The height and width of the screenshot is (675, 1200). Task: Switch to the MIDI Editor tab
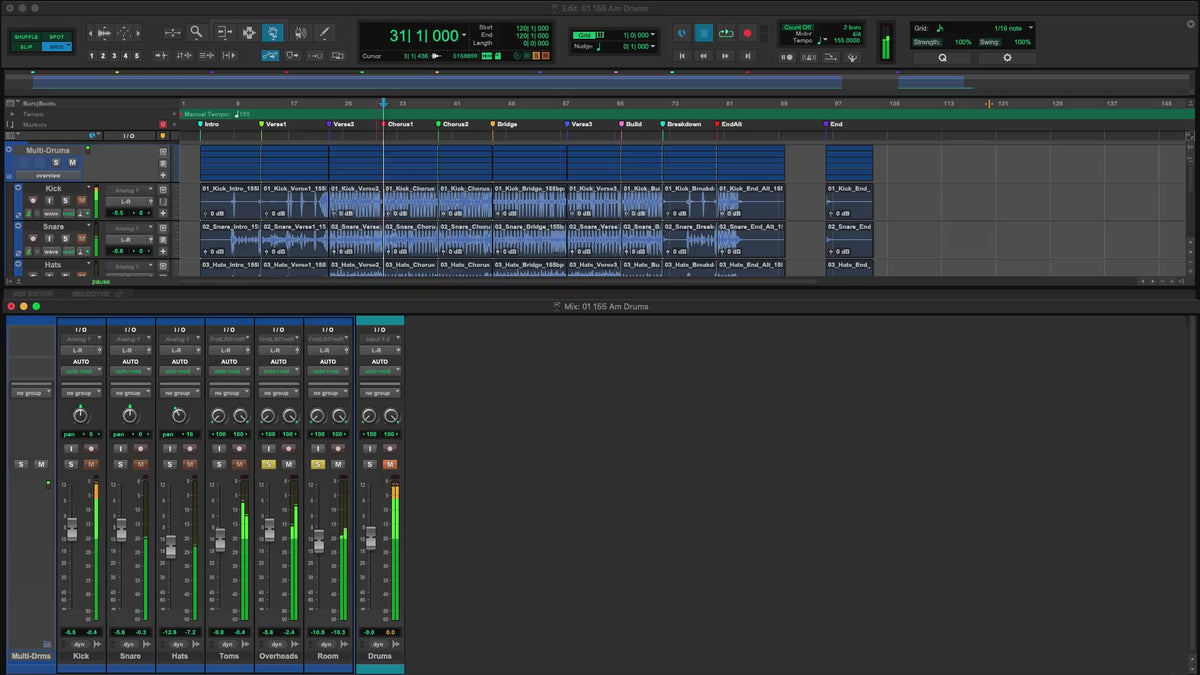tap(34, 294)
